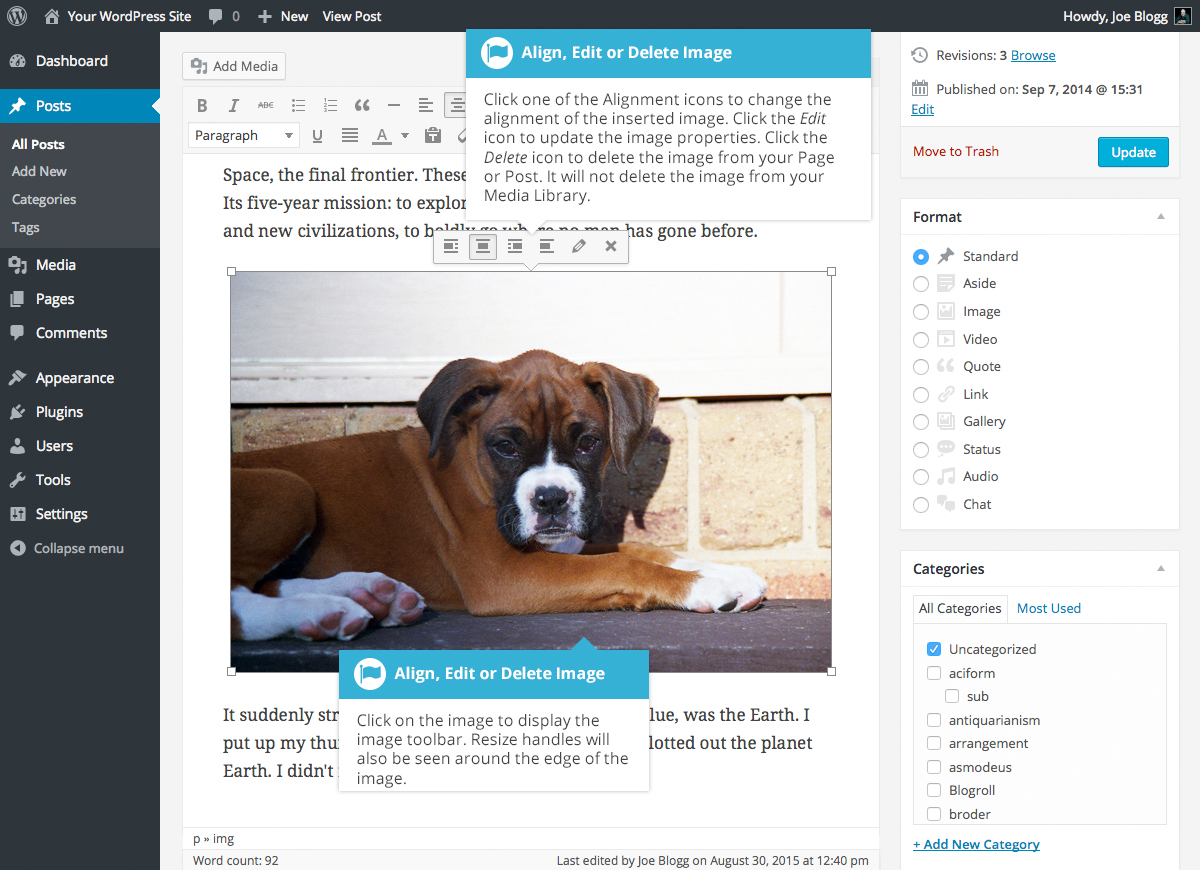Align image right in image toolbar
The width and height of the screenshot is (1200, 870).
(x=515, y=246)
